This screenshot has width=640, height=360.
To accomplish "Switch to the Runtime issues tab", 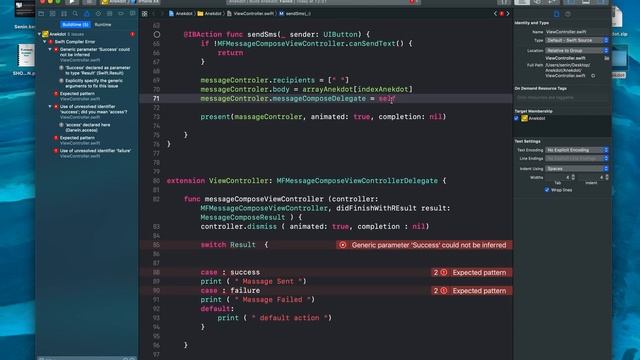I will click(x=103, y=24).
